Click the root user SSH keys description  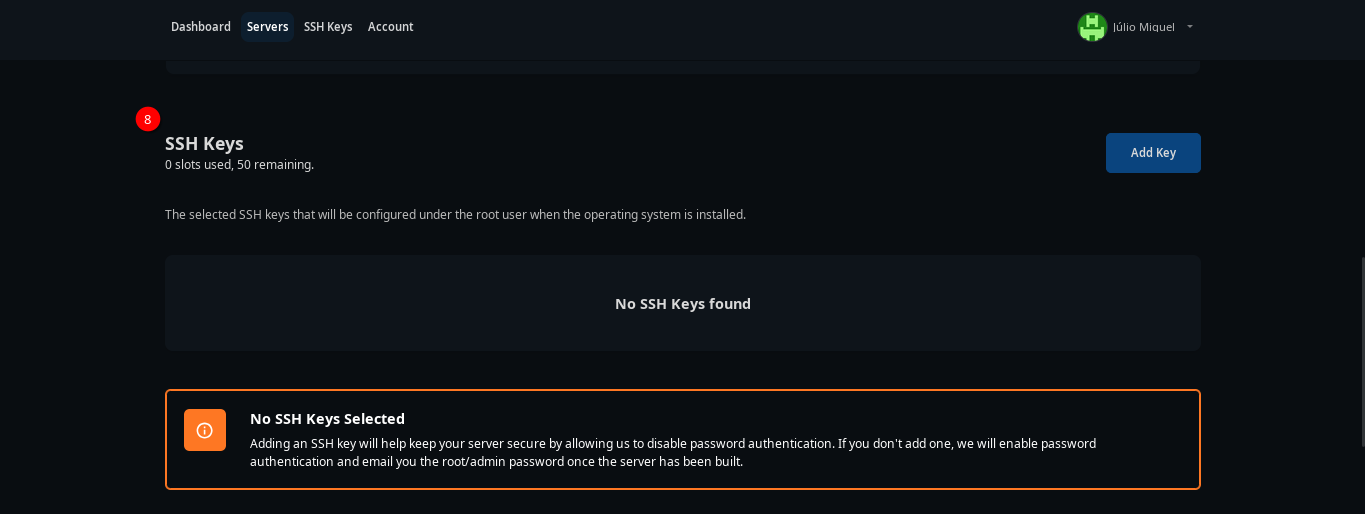coord(455,215)
